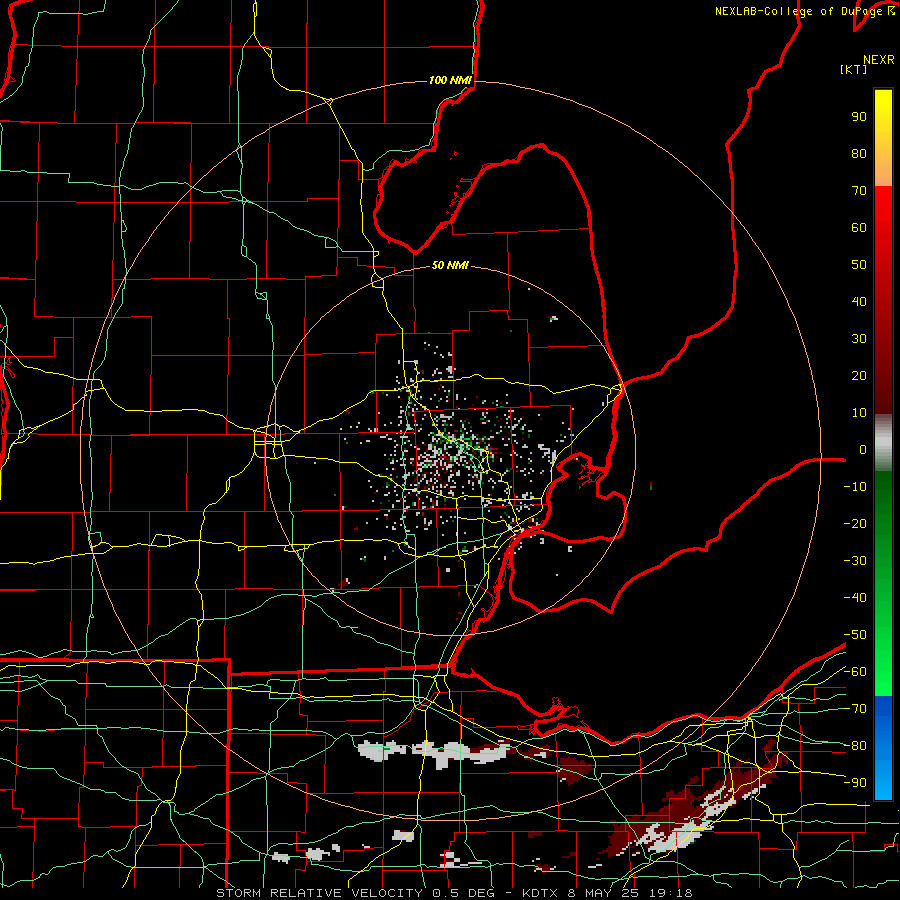Click the 100 NMI range ring label
900x900 pixels.
(x=450, y=80)
